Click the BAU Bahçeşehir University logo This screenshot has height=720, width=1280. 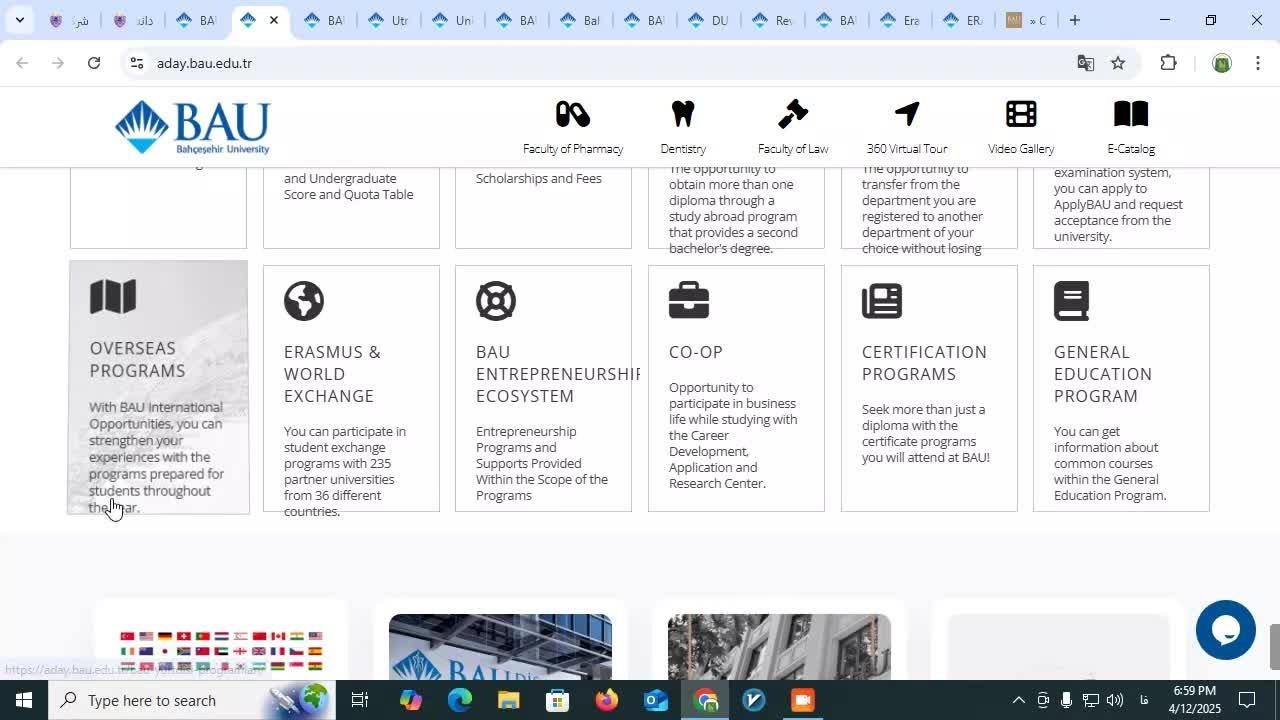point(193,127)
